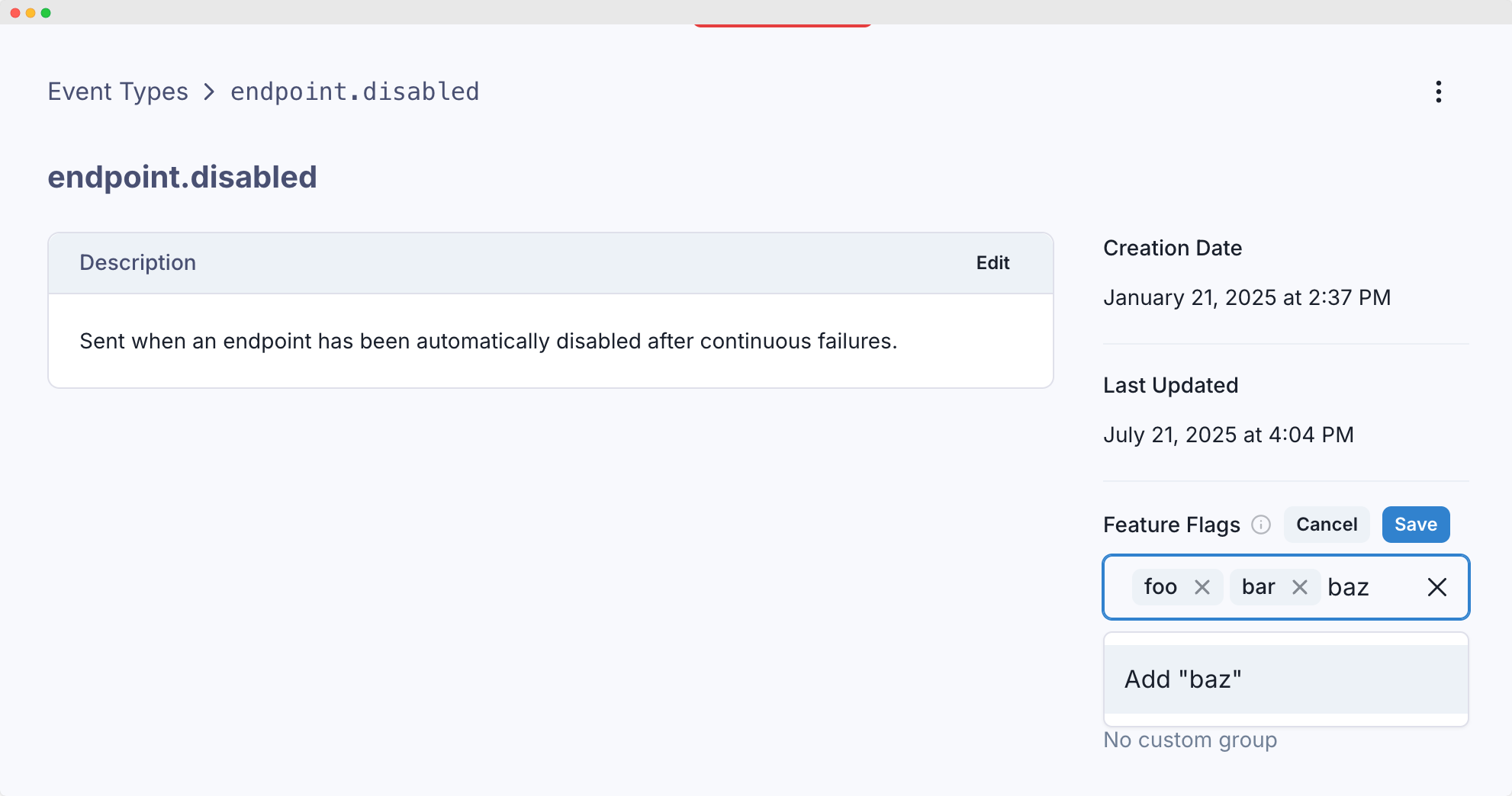Remove the "foo" feature flag chip
The height and width of the screenshot is (796, 1512).
tap(1202, 587)
